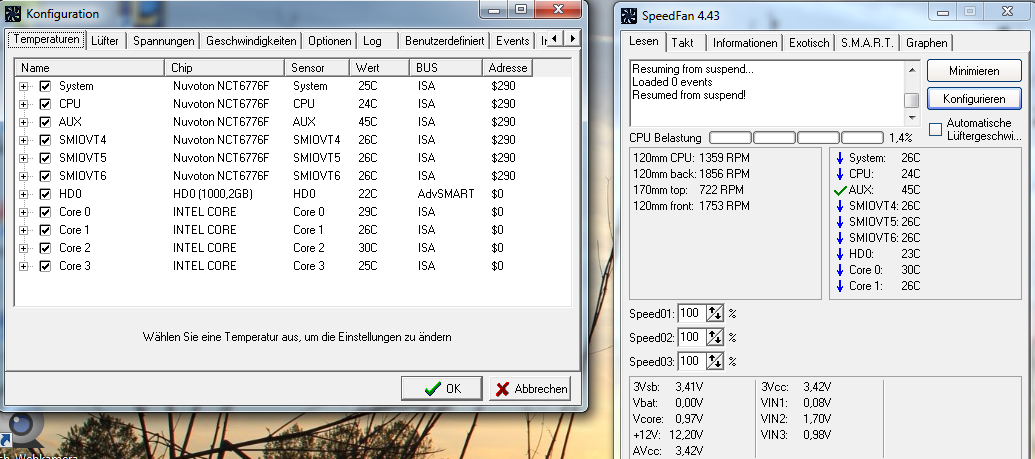The width and height of the screenshot is (1035, 459).
Task: Click the down arrow icon next to Core 0 30C
Action: click(x=840, y=269)
